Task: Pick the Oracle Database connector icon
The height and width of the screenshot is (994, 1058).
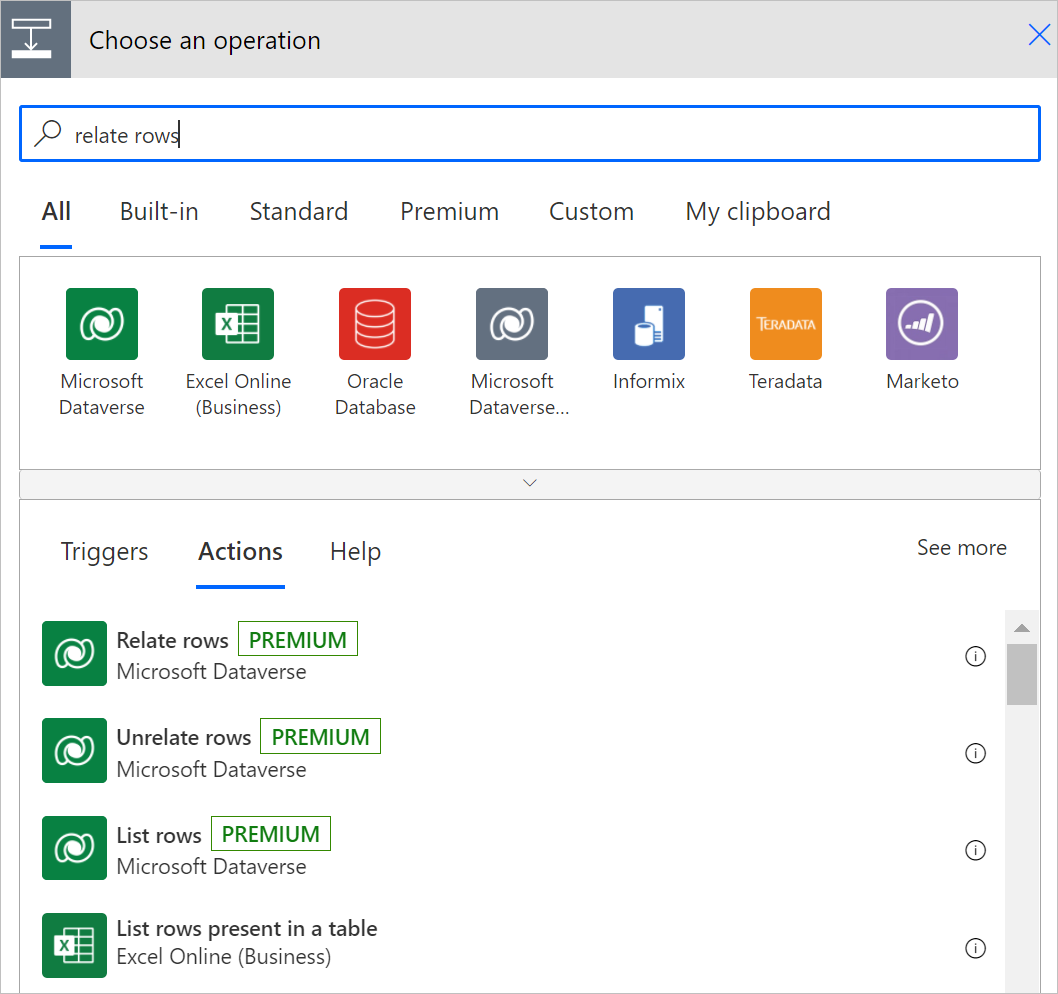Action: [375, 324]
